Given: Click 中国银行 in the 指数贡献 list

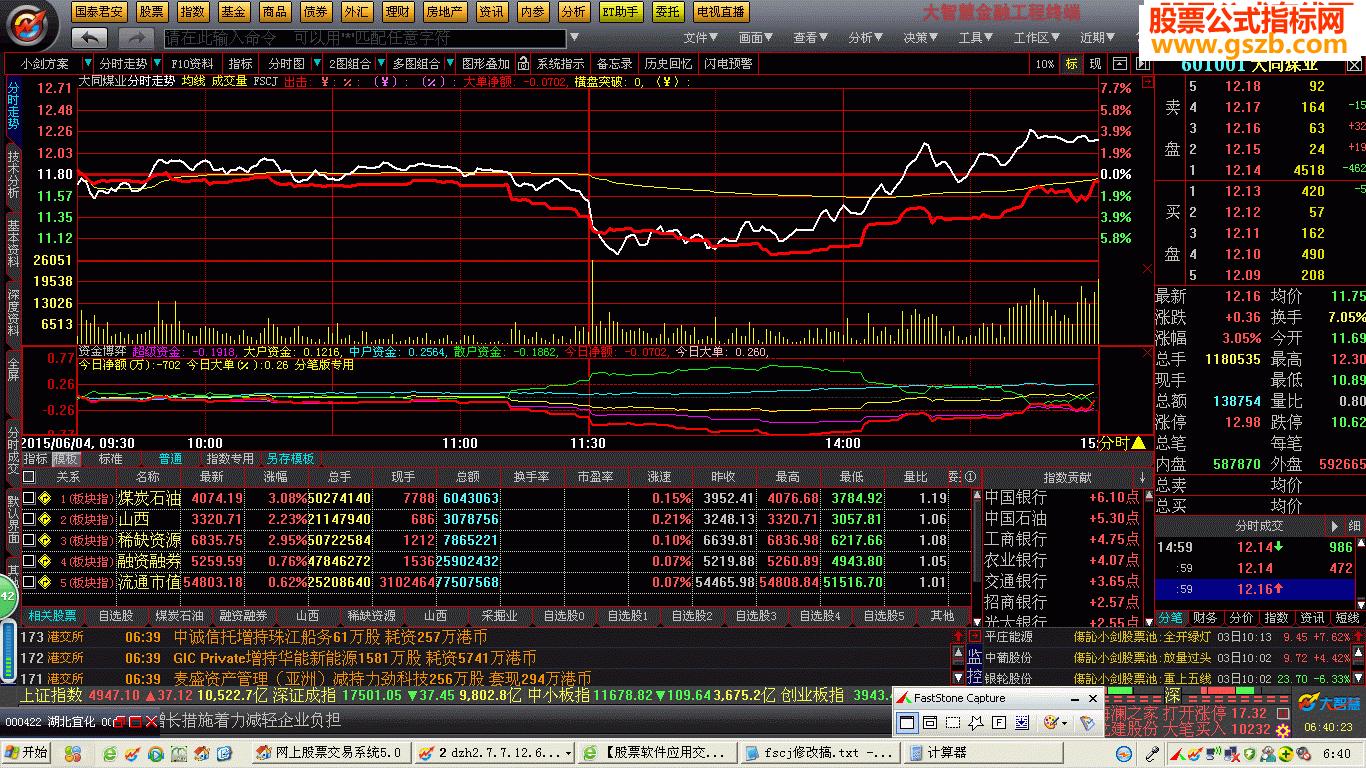Looking at the screenshot, I should click(1016, 497).
